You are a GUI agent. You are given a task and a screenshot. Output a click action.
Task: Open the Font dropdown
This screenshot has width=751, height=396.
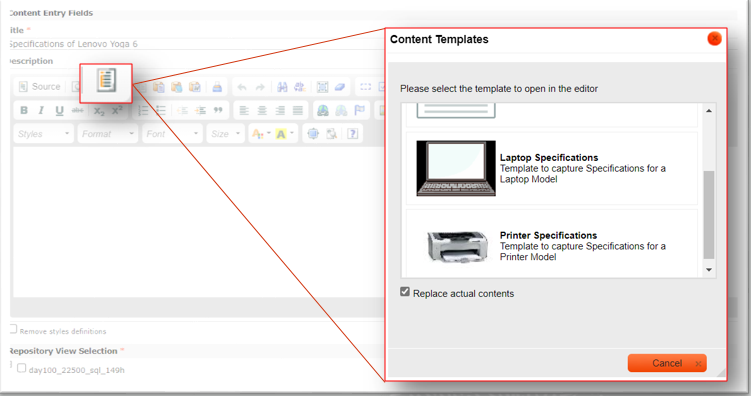[x=172, y=134]
